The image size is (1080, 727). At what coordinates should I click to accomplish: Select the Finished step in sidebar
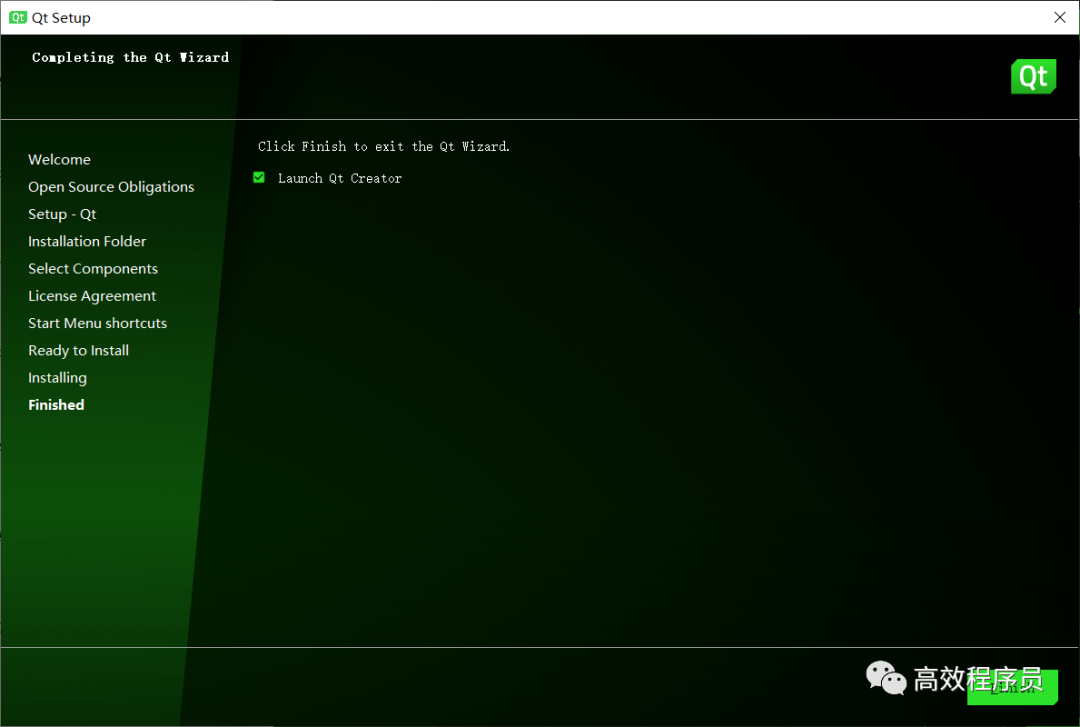(56, 405)
